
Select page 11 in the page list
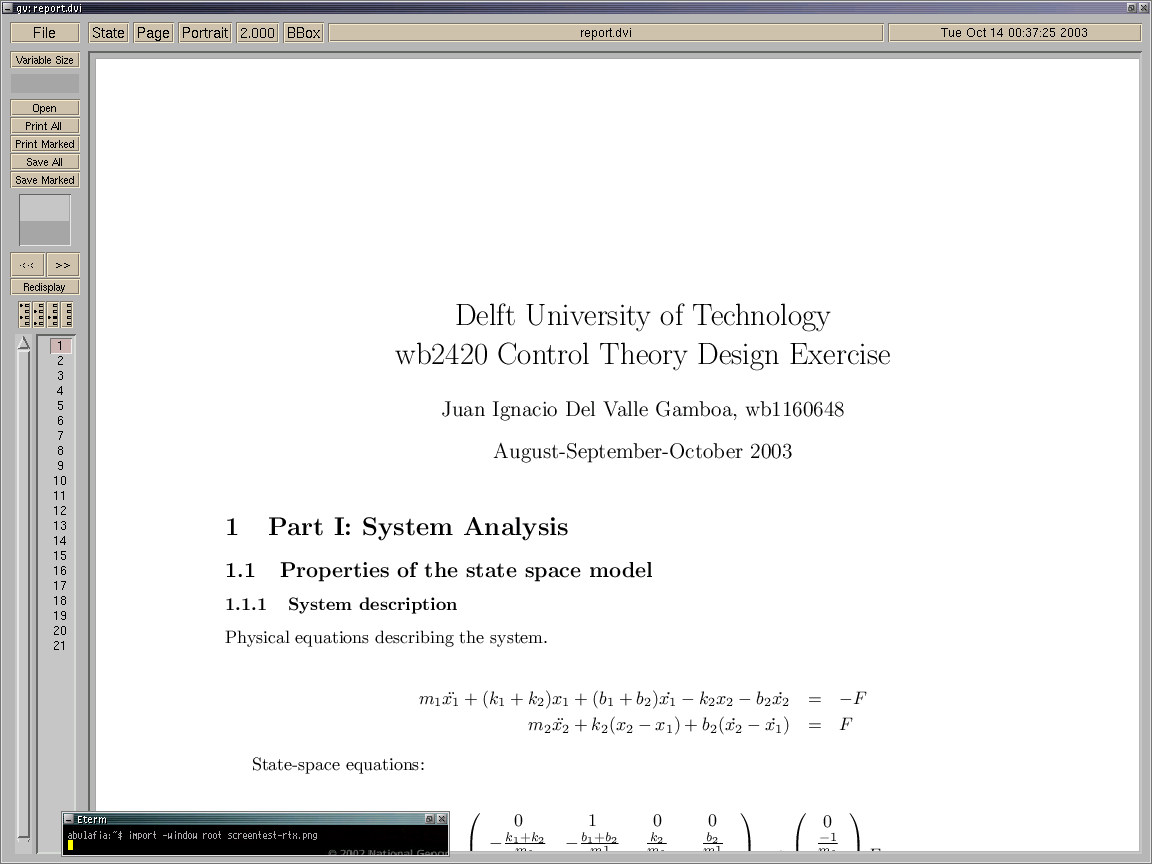point(60,496)
